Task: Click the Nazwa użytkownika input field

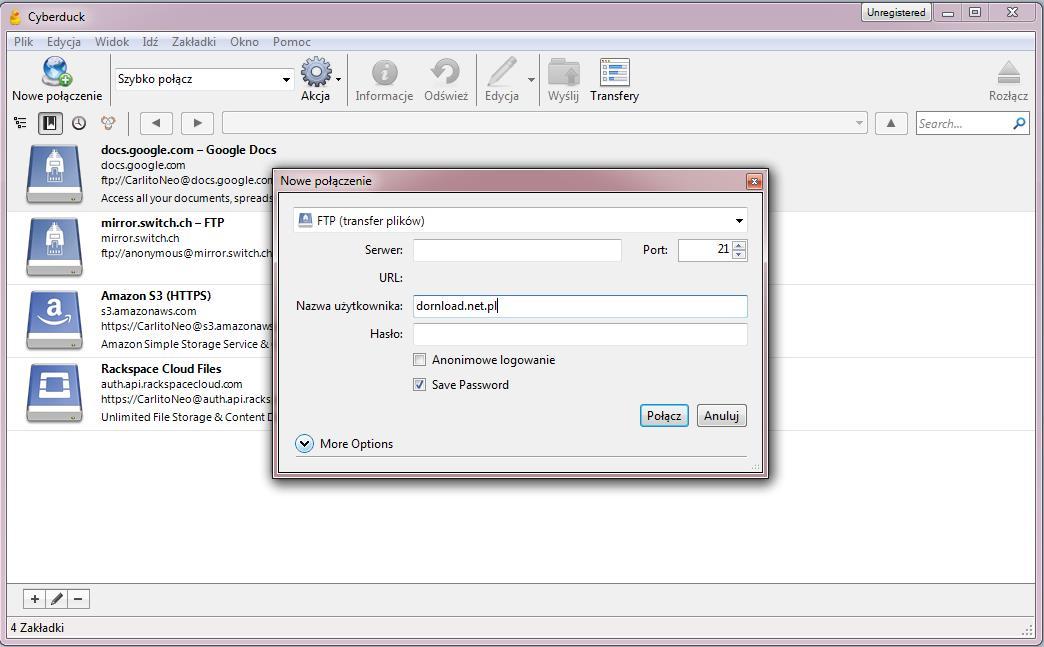Action: pyautogui.click(x=580, y=306)
